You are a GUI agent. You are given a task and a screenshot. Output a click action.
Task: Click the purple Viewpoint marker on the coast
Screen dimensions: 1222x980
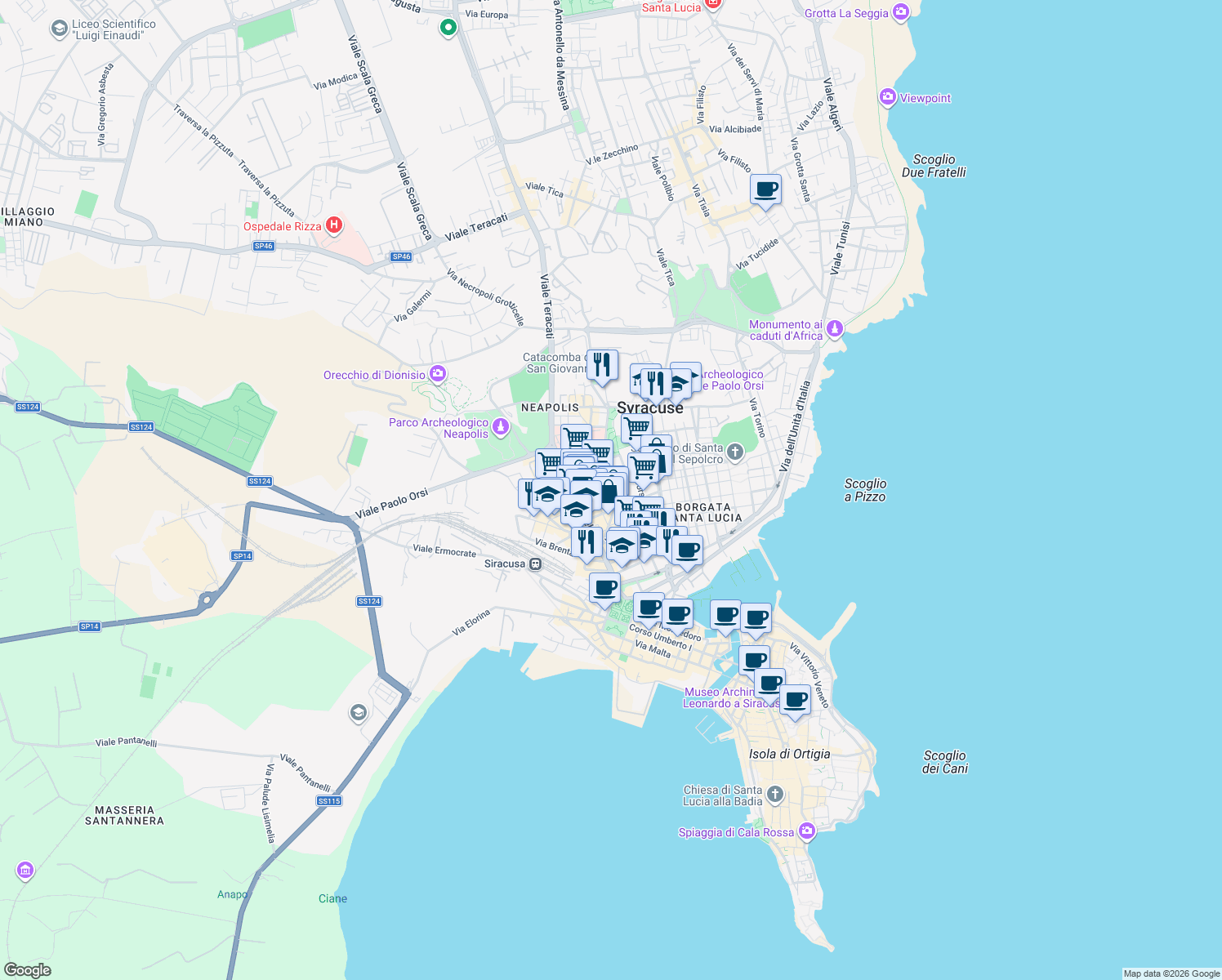[x=888, y=97]
